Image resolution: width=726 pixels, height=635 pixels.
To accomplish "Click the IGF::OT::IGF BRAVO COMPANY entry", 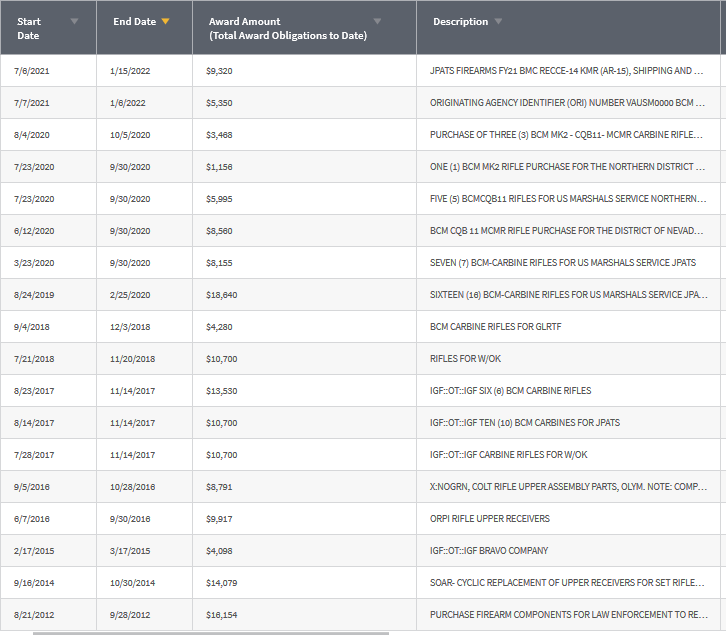I will (x=488, y=551).
